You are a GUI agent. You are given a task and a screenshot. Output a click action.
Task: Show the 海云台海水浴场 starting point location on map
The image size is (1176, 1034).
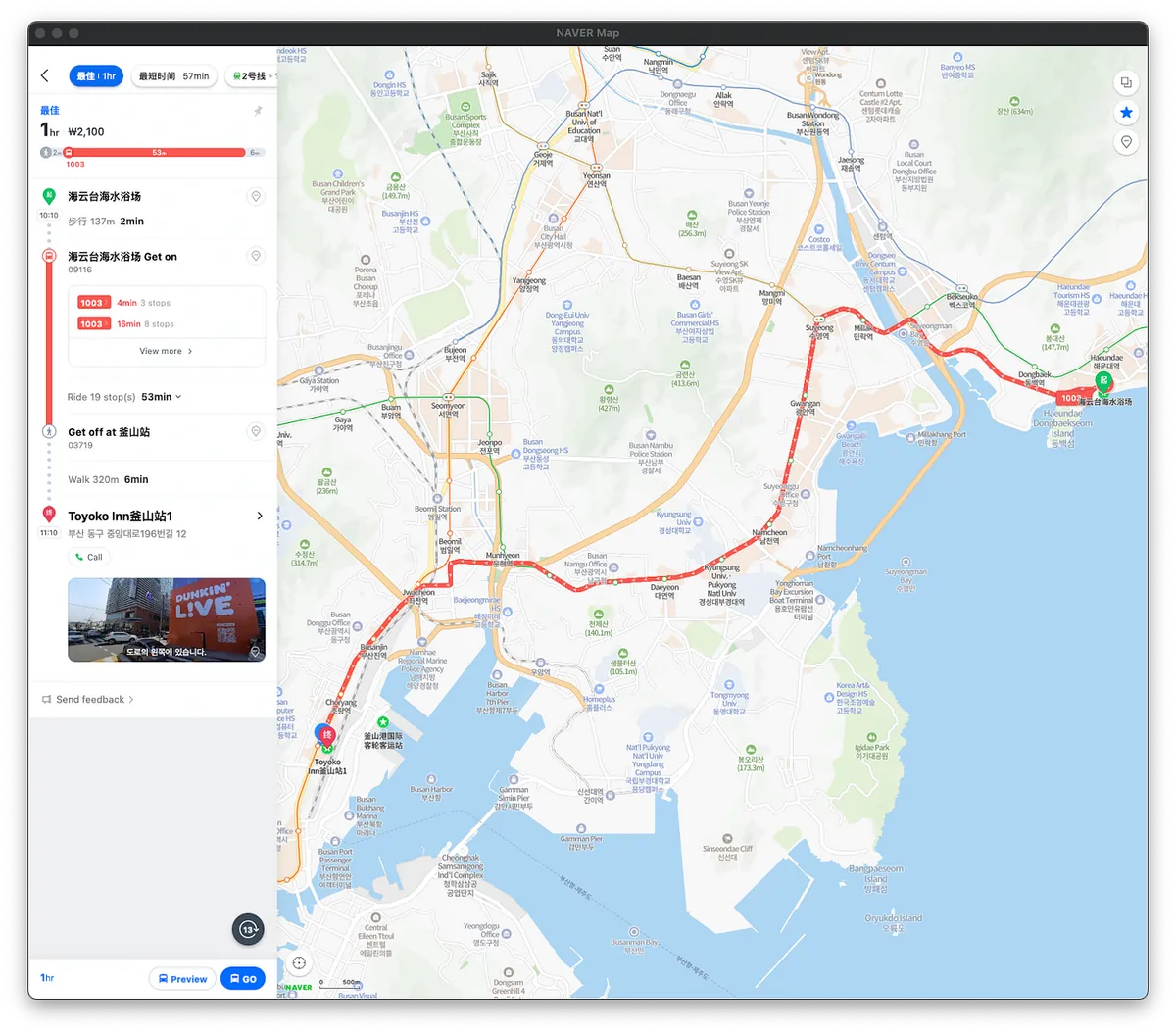256,197
